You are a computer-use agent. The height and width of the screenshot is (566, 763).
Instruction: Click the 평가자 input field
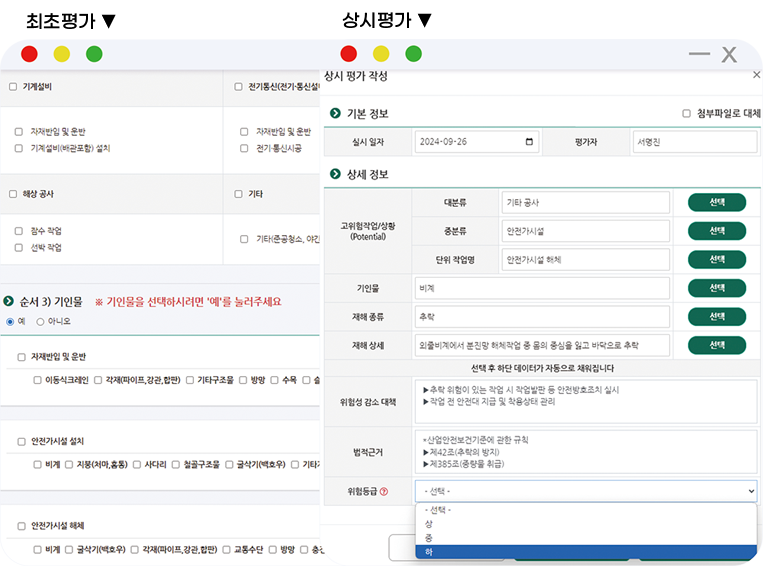(x=694, y=142)
